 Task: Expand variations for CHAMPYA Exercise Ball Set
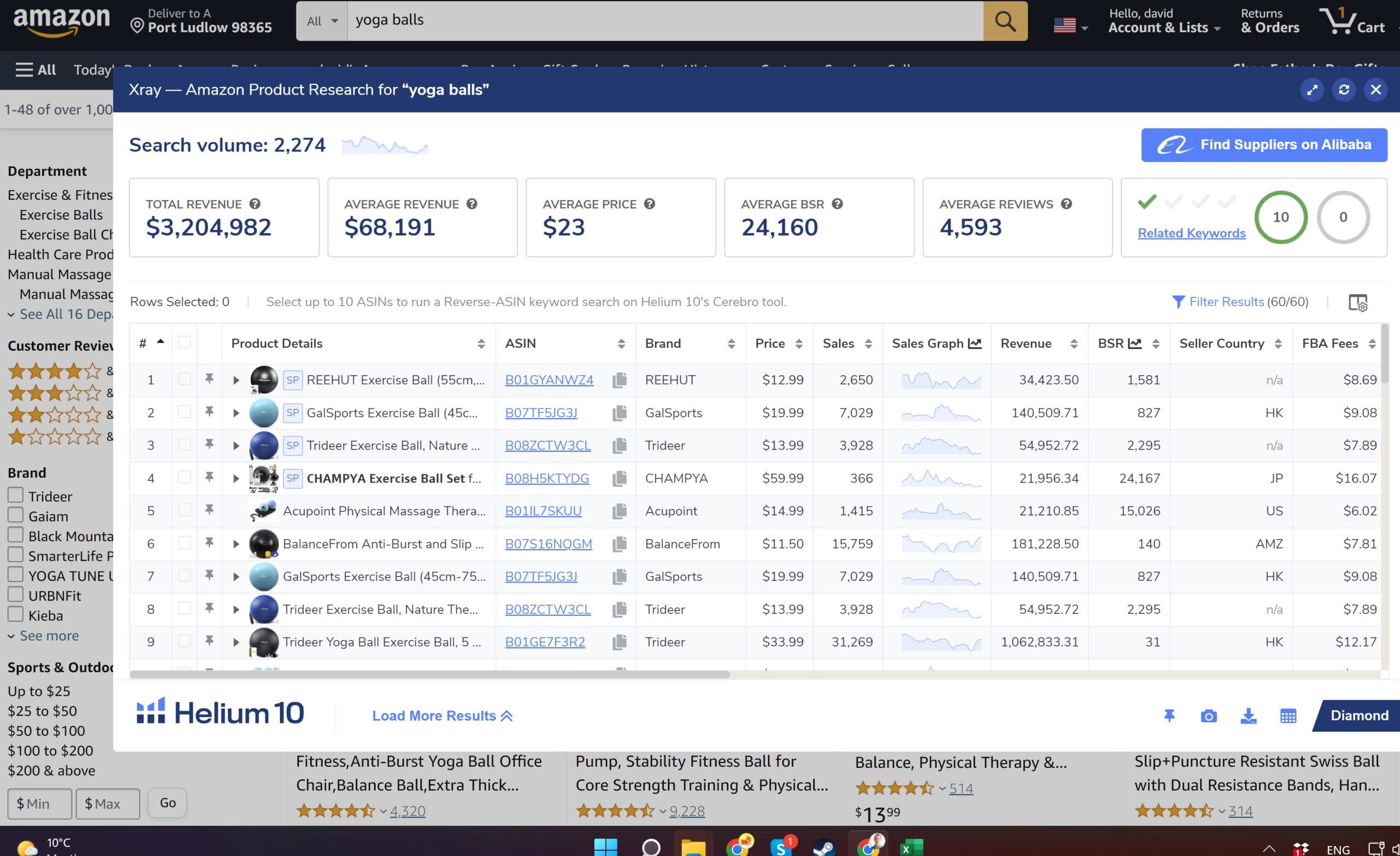236,479
